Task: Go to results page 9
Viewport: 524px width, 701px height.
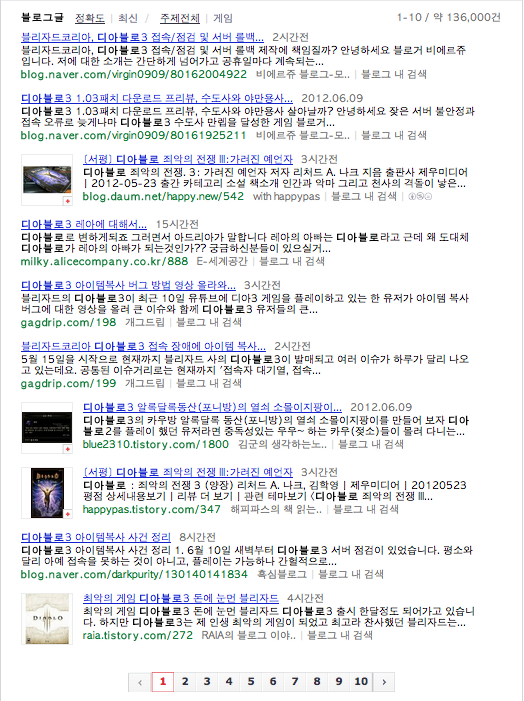Action: (338, 682)
